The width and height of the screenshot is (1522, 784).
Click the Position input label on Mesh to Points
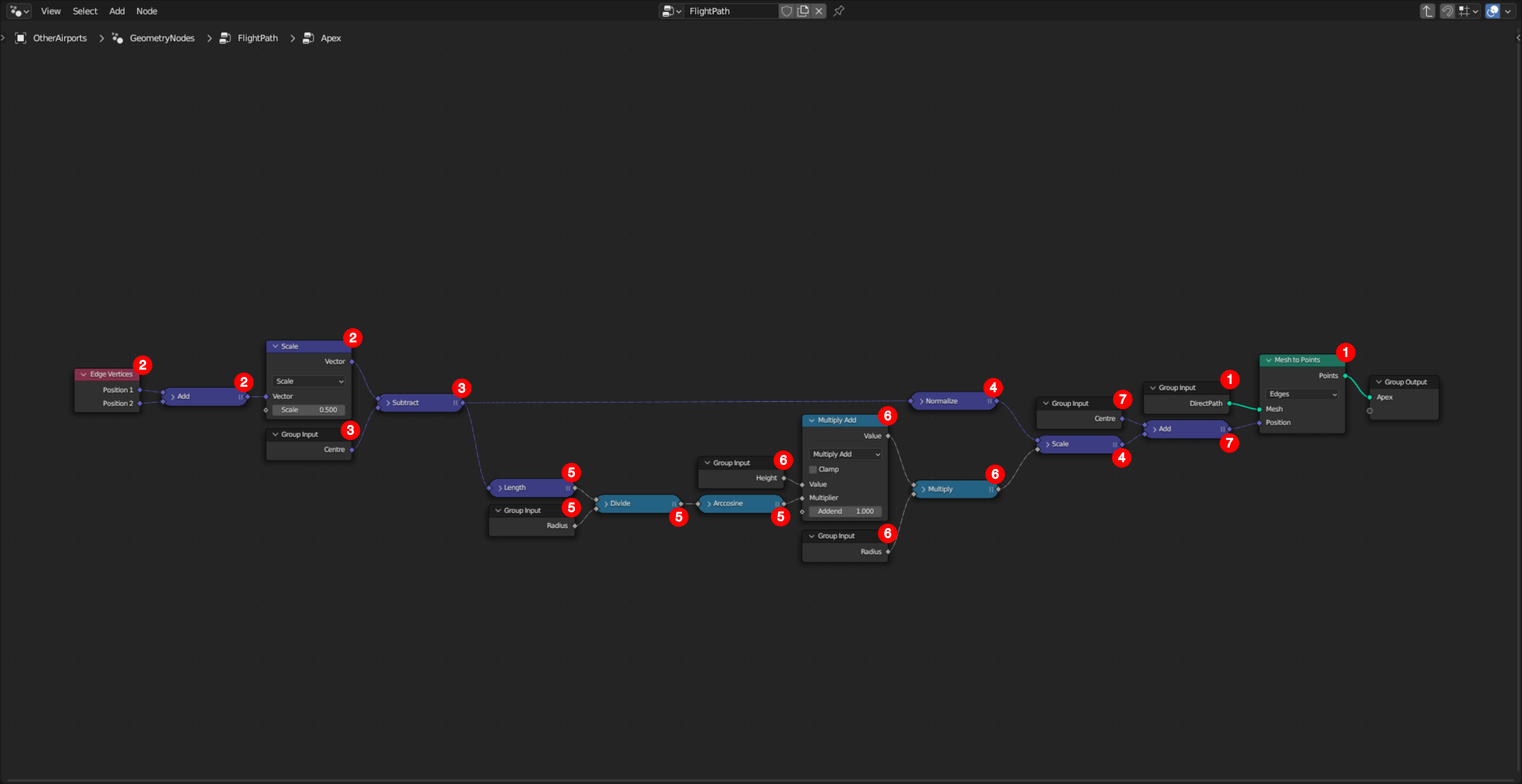[1278, 423]
